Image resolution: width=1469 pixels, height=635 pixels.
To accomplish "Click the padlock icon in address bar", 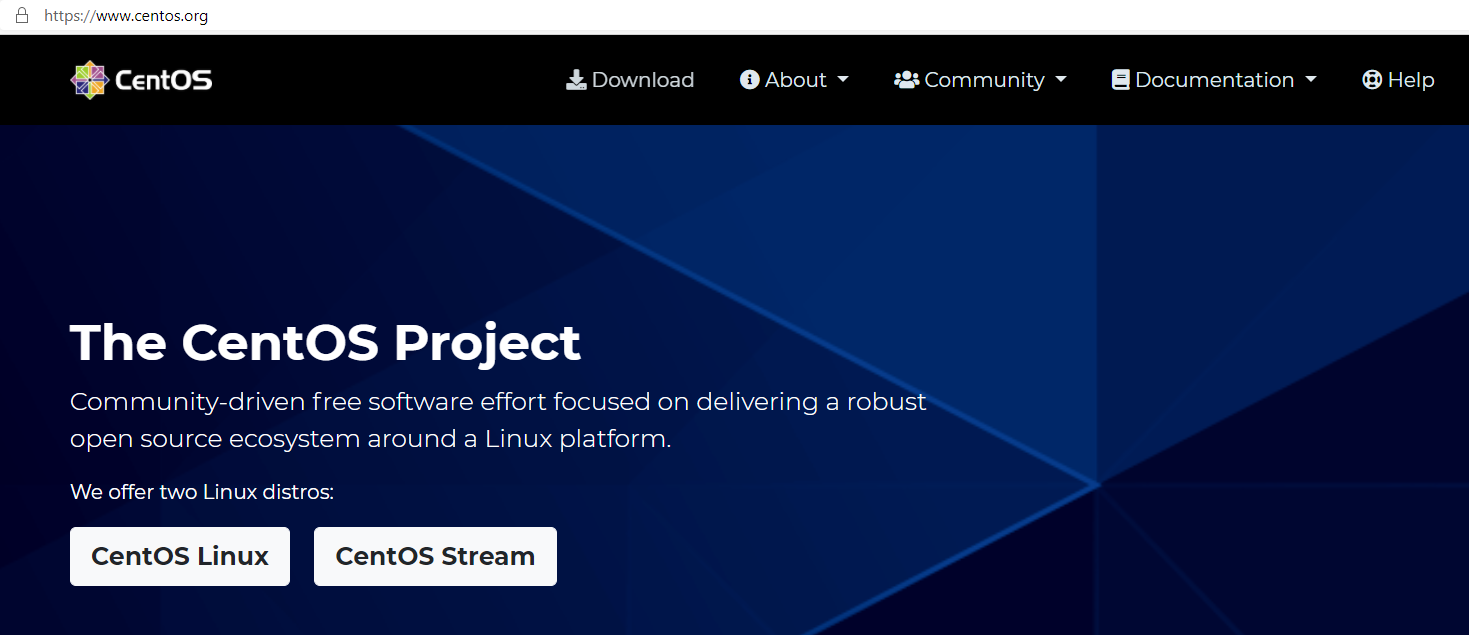I will 21,15.
